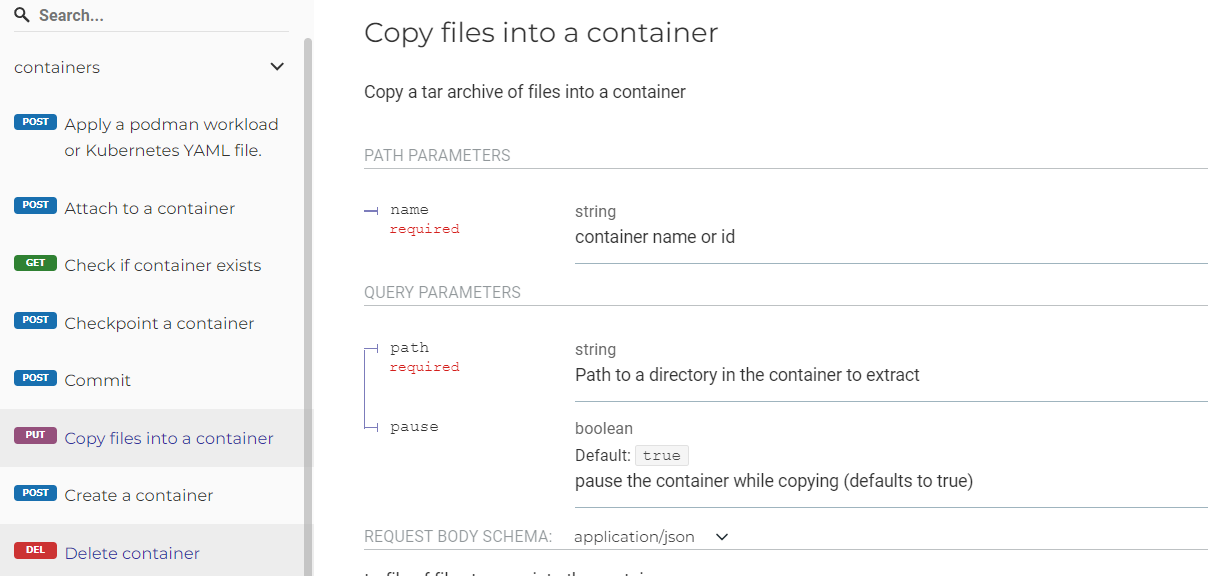Click the magnifying glass search icon
This screenshot has height=576, width=1221.
coord(22,14)
